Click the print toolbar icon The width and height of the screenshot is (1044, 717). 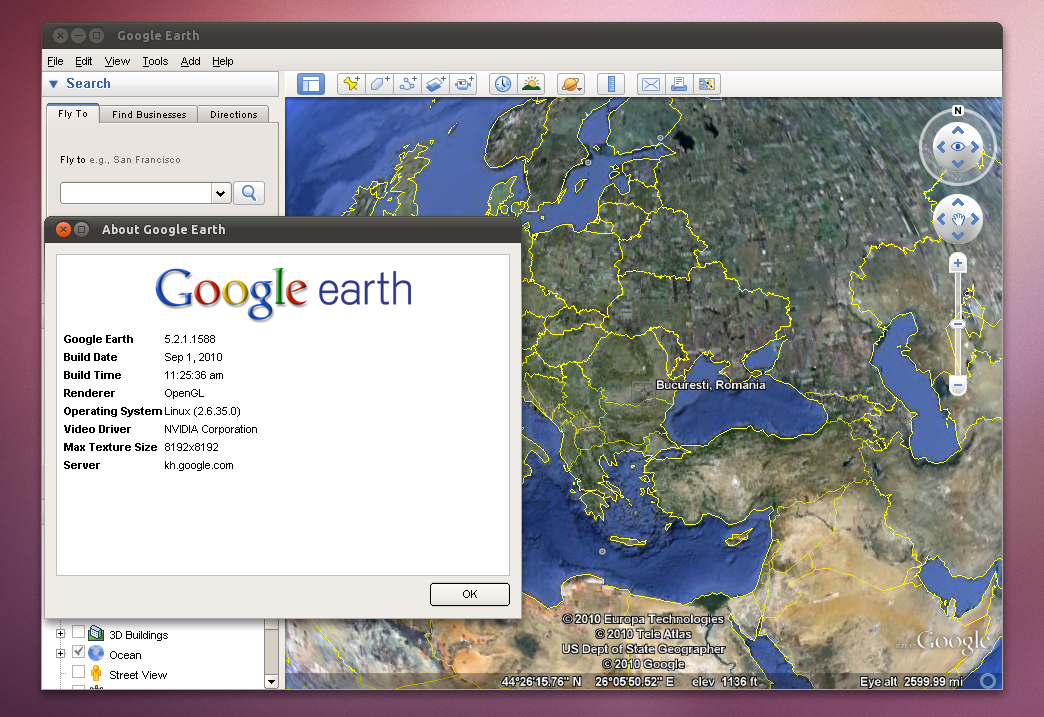coord(678,84)
